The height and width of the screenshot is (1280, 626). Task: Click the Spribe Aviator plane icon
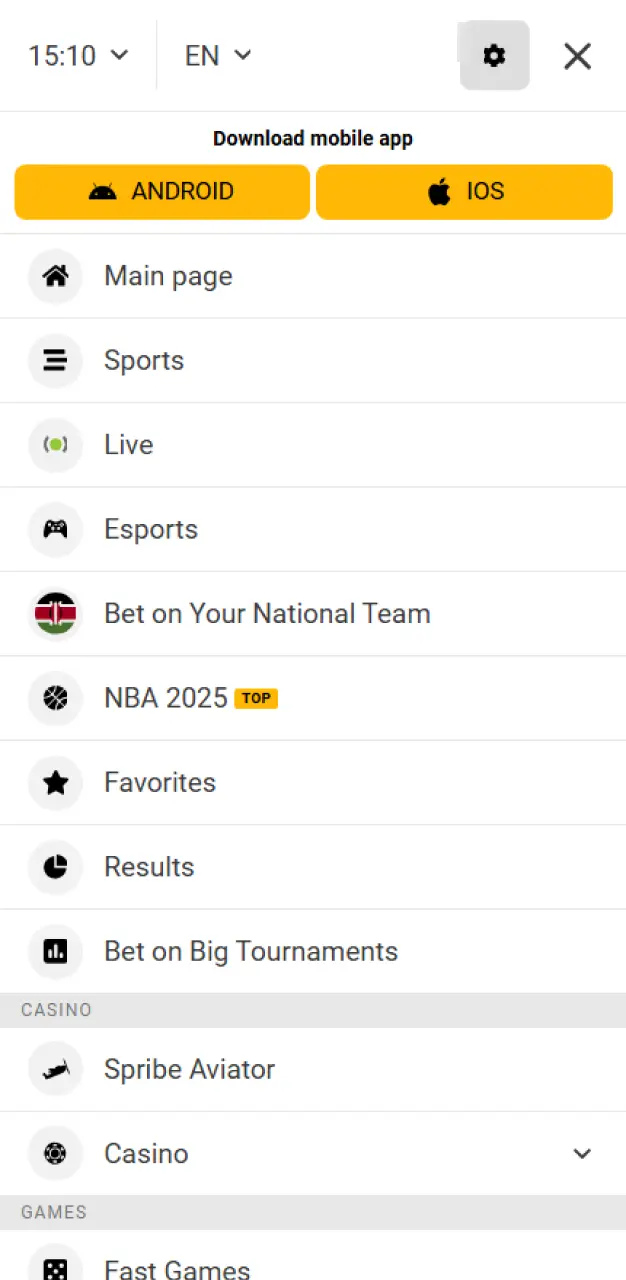[x=55, y=1069]
